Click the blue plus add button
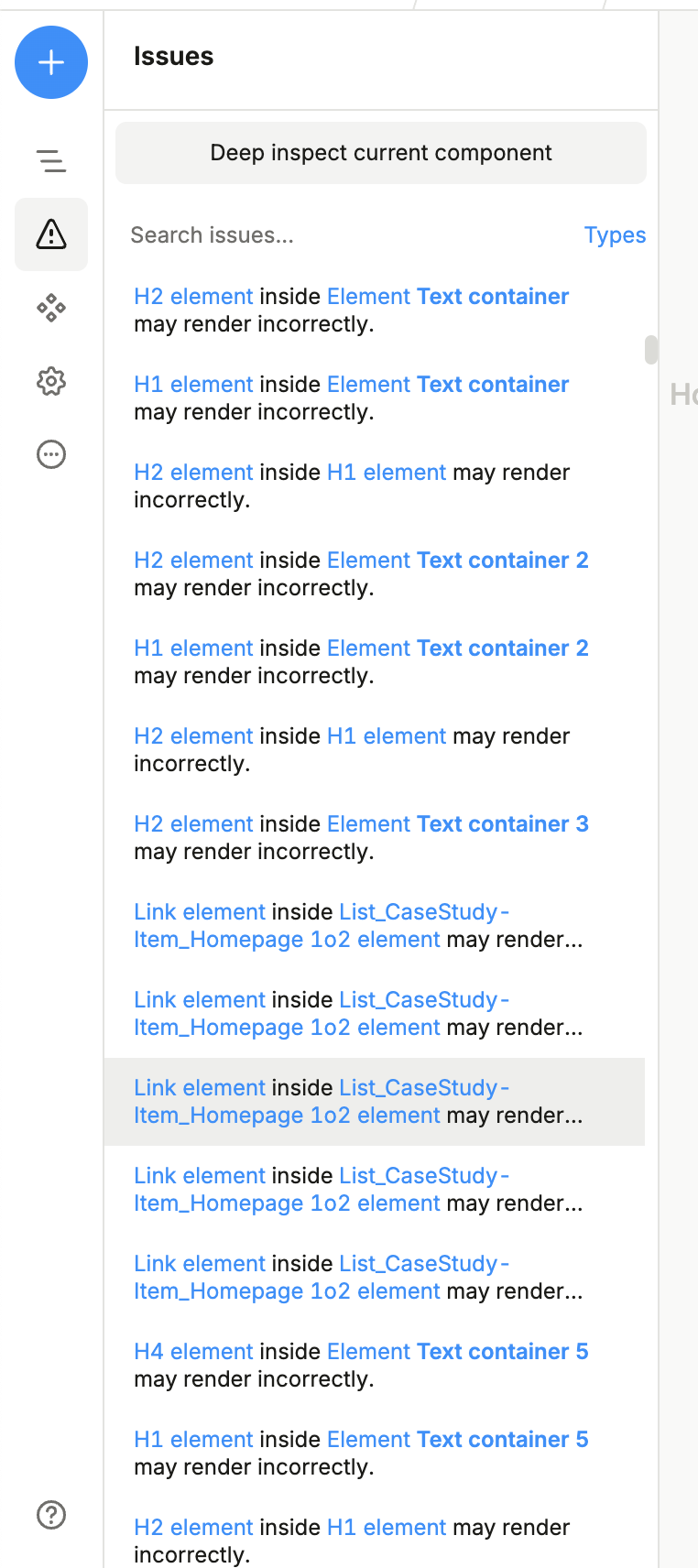The image size is (698, 1568). tap(51, 62)
